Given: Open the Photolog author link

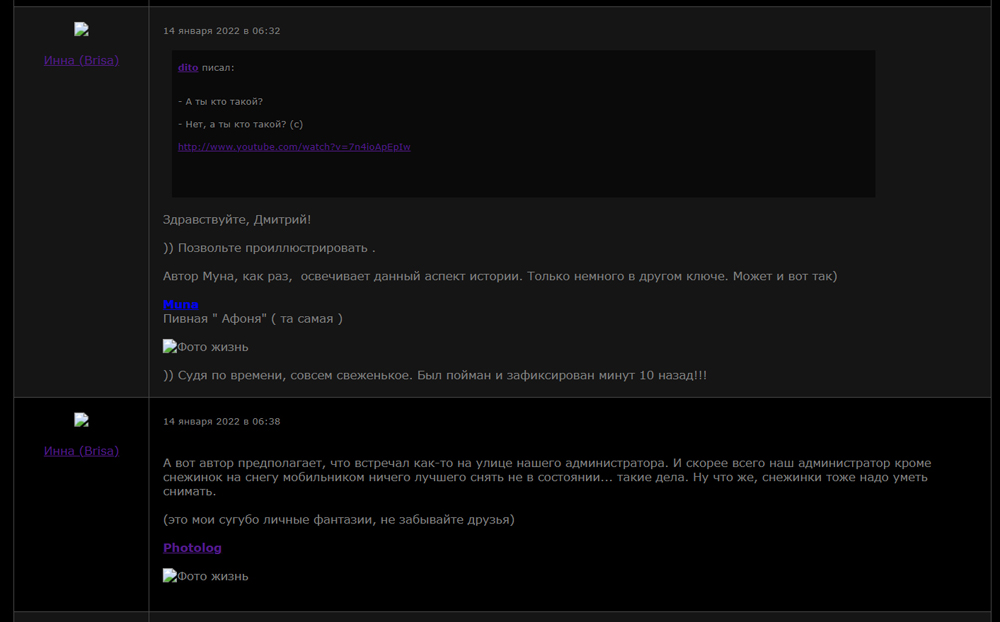Looking at the screenshot, I should [x=192, y=548].
